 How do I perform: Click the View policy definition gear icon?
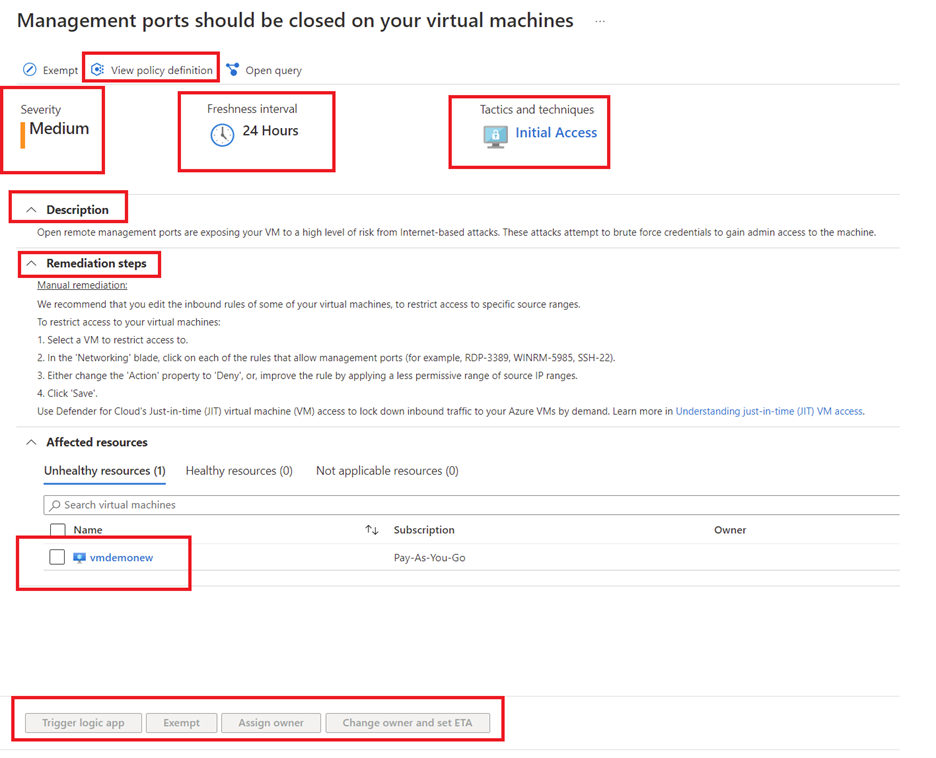(97, 70)
